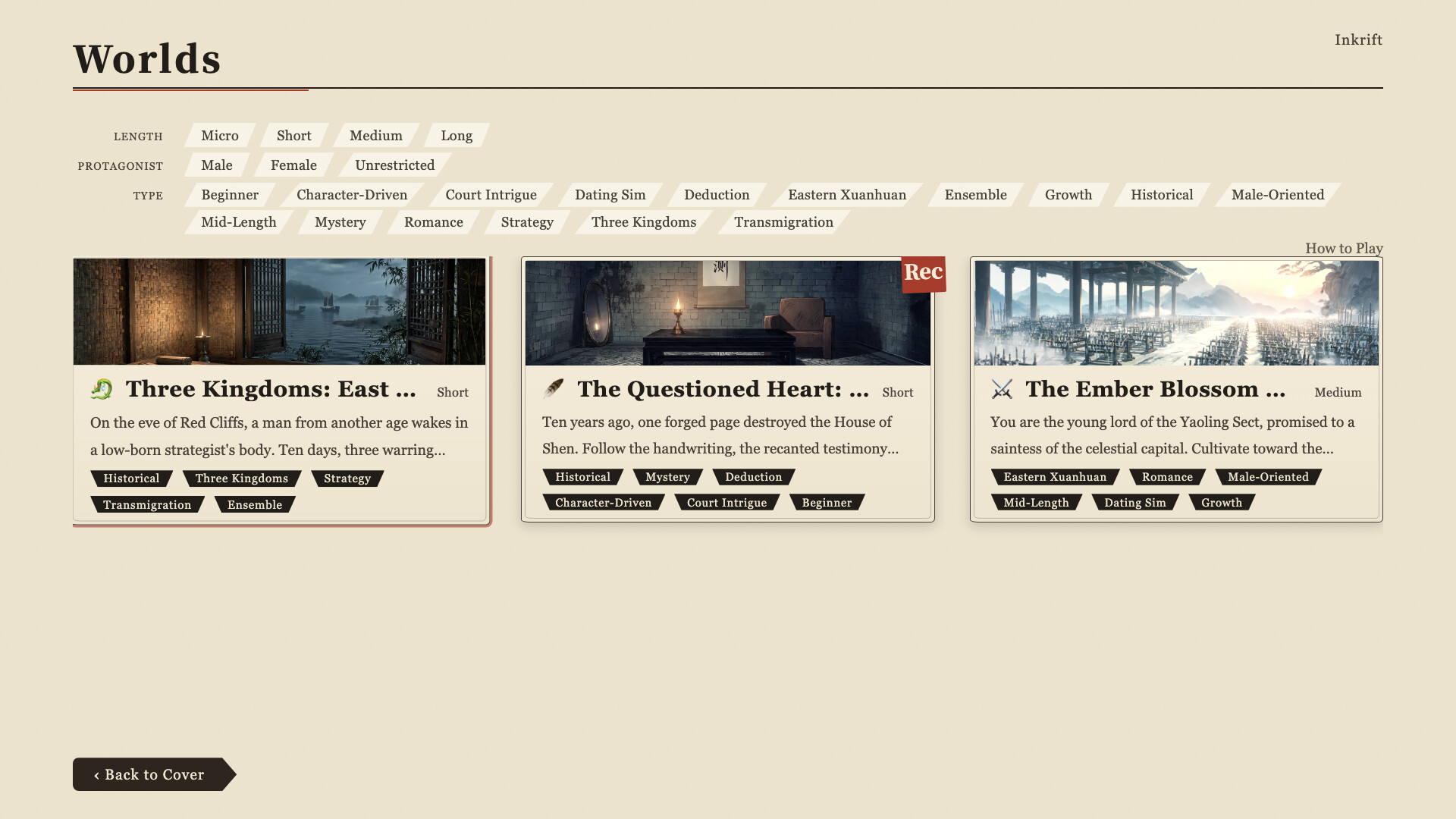Open The Ember Blossom world title
This screenshot has width=1456, height=819.
coord(1156,389)
